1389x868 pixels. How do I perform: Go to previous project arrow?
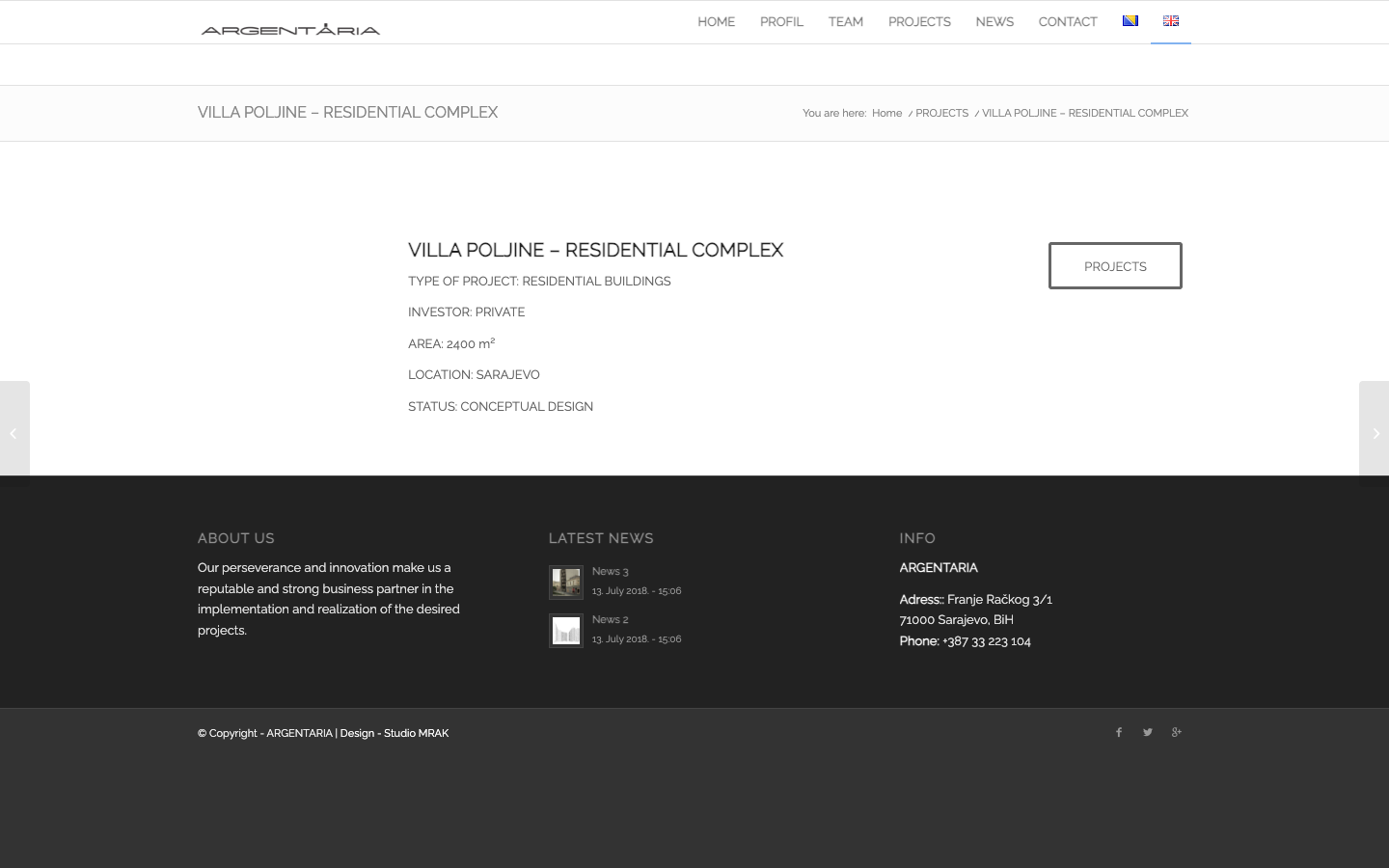pyautogui.click(x=14, y=434)
